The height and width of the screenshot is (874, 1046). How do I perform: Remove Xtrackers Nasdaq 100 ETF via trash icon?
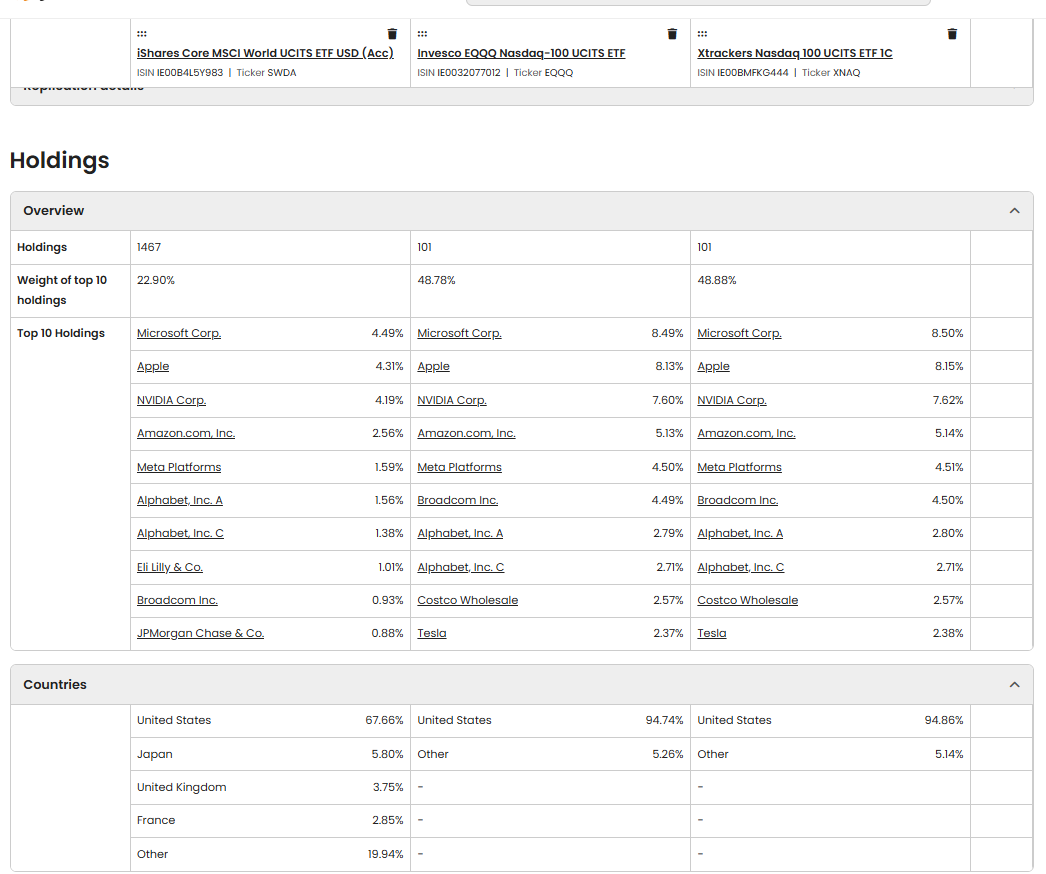click(953, 34)
